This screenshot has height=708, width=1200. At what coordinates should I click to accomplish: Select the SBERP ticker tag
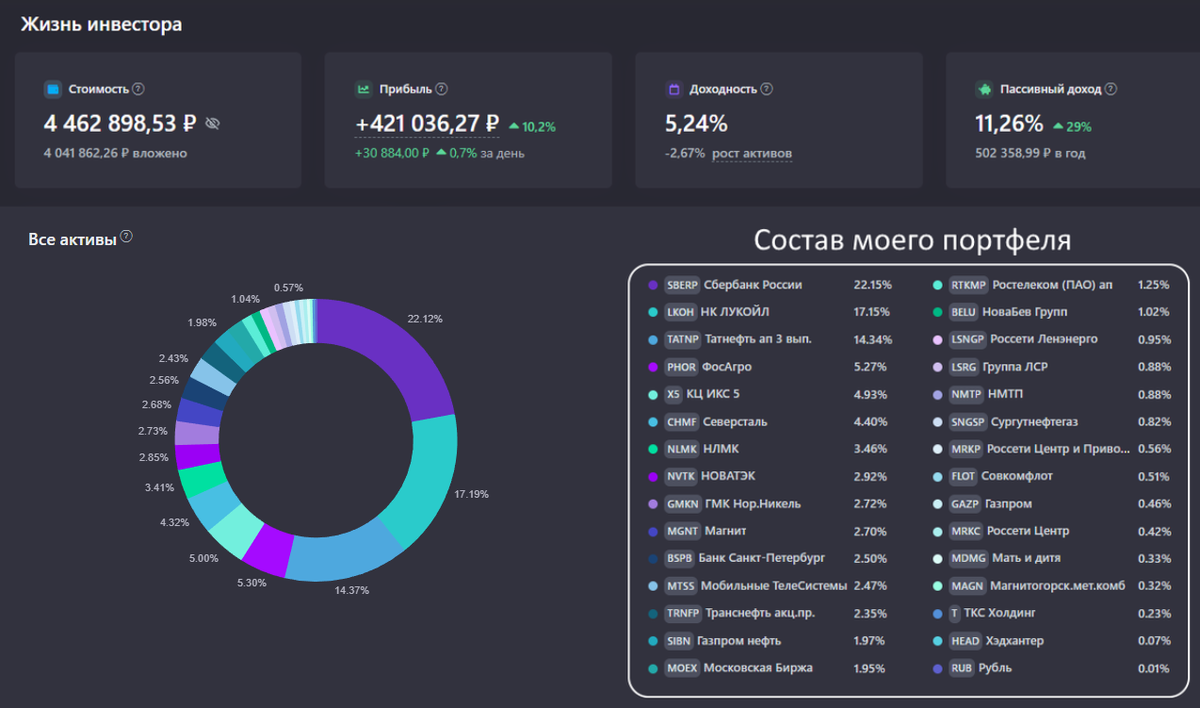[682, 285]
